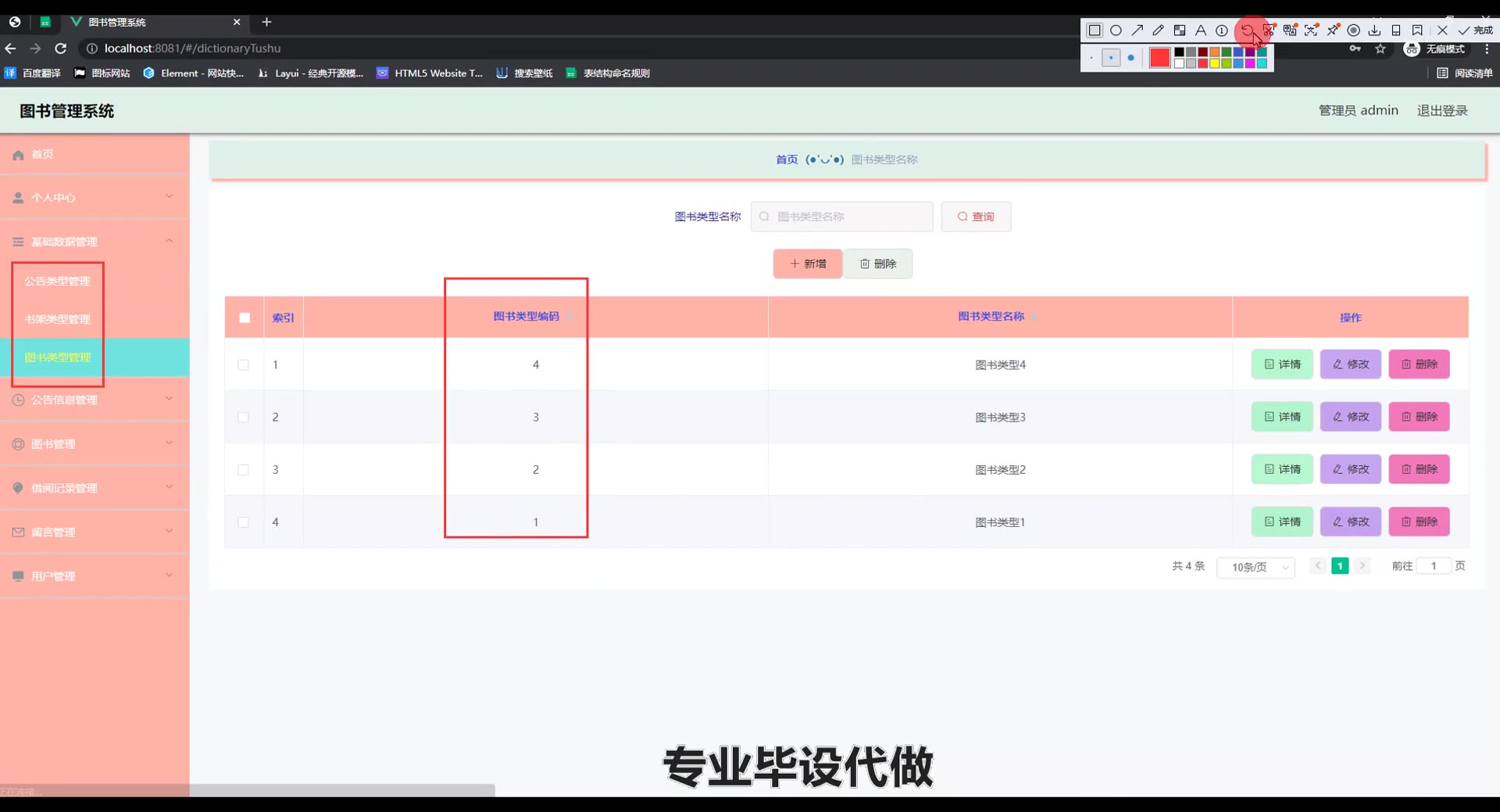
Task: Check the checkbox for row 图书类型1
Action: pyautogui.click(x=243, y=522)
